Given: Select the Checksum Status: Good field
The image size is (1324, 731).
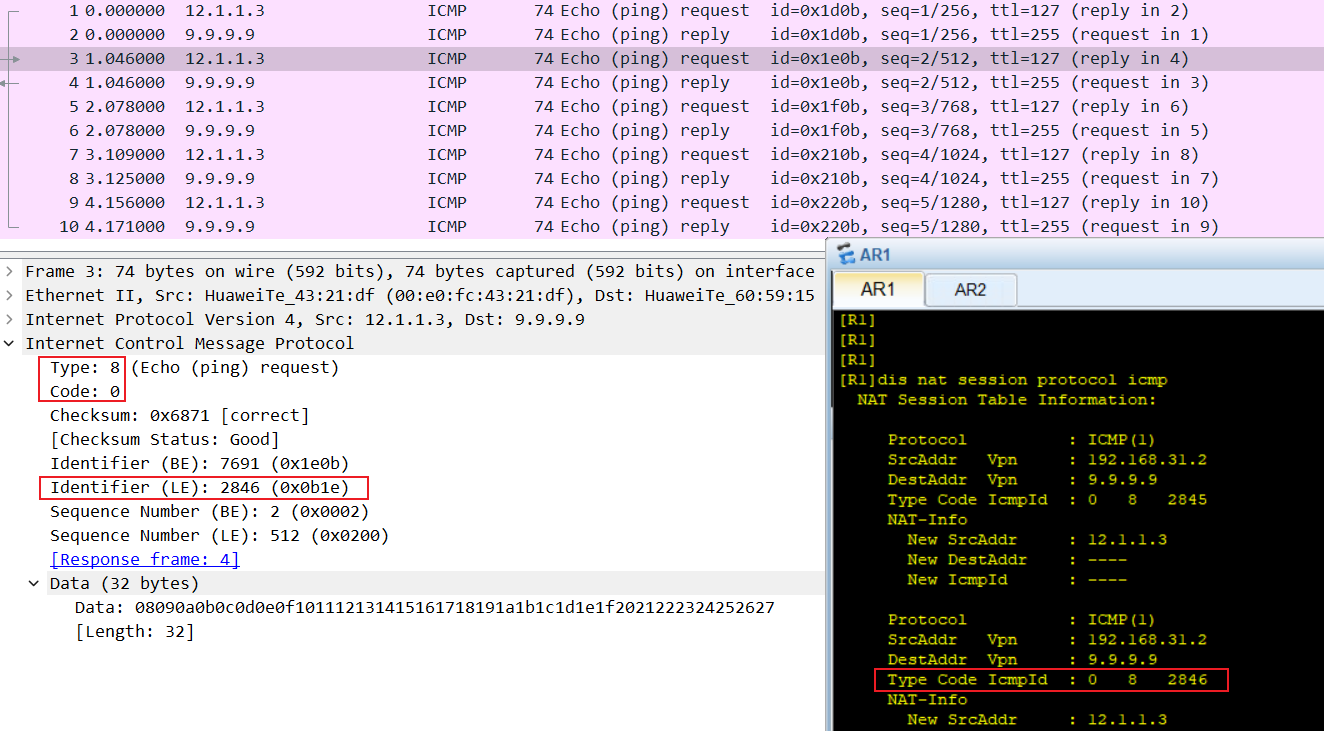Looking at the screenshot, I should (165, 439).
